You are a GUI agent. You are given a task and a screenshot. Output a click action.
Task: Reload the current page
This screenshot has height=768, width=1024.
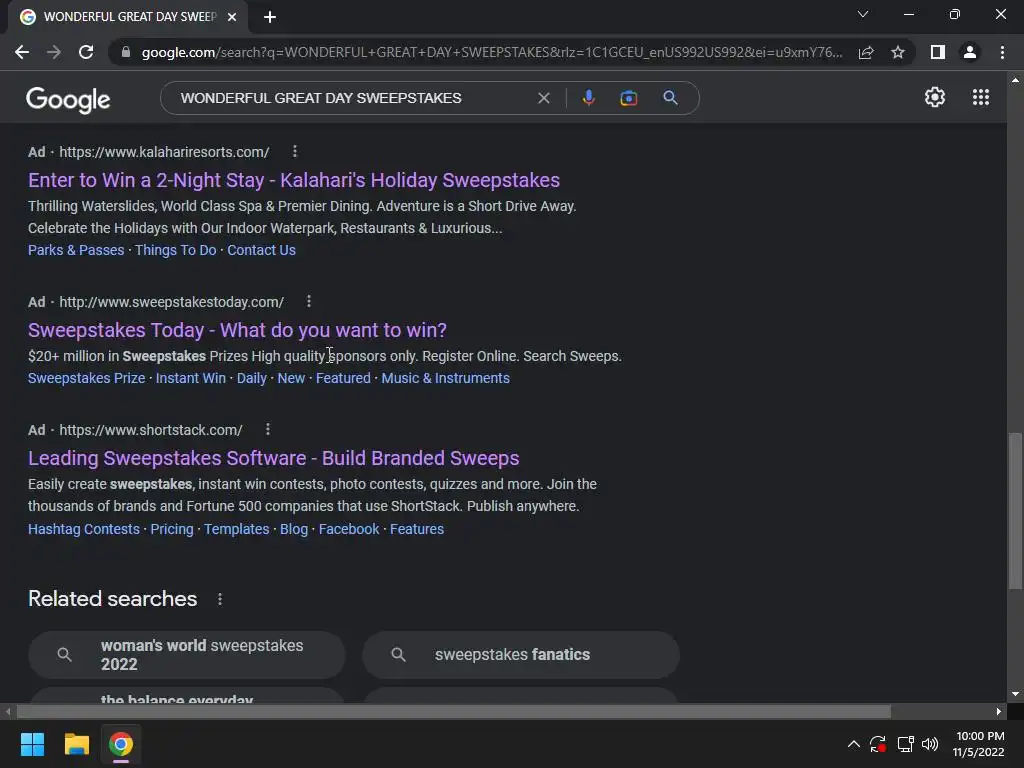86,52
